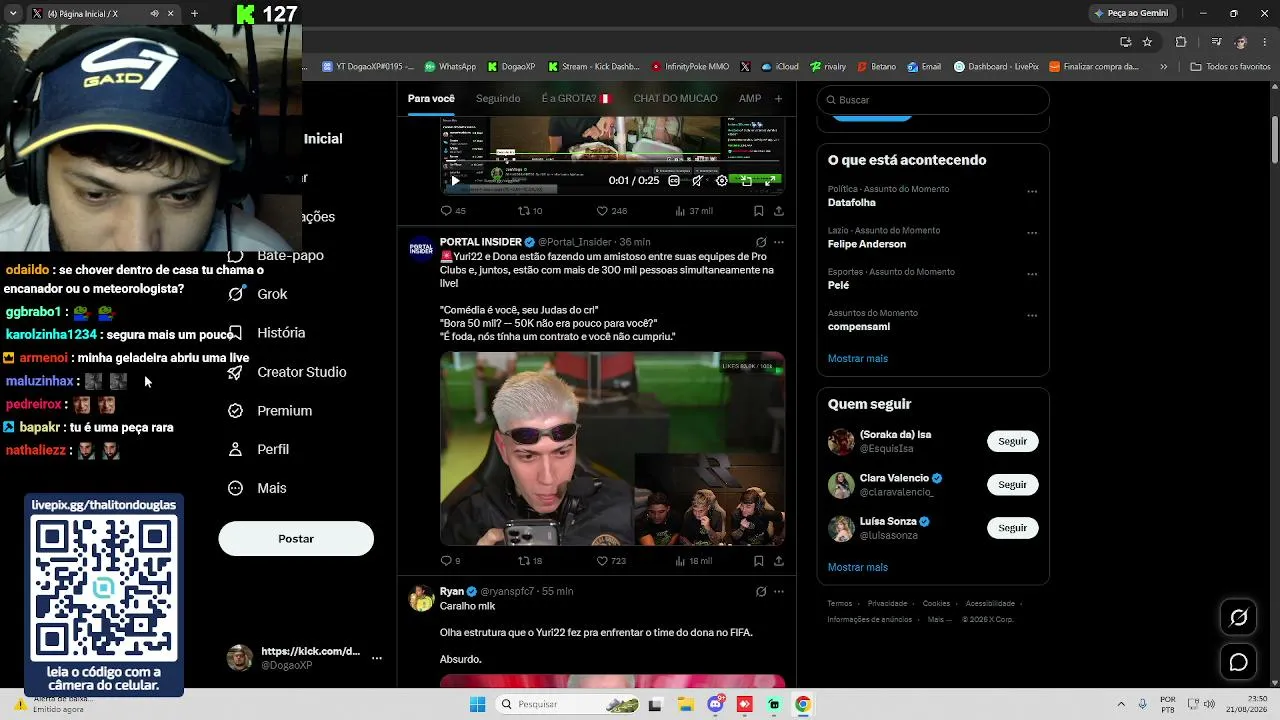Open the Chrome extensions puzzle icon
Viewport: 1280px width, 720px height.
1181,42
